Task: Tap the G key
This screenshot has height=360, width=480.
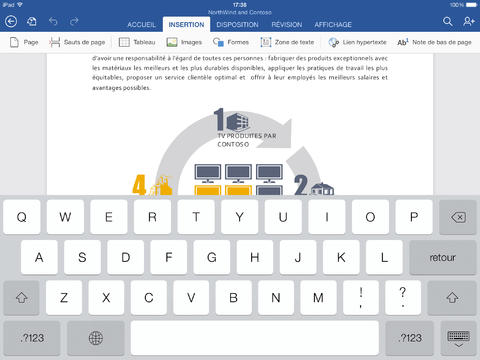Action: coord(212,257)
